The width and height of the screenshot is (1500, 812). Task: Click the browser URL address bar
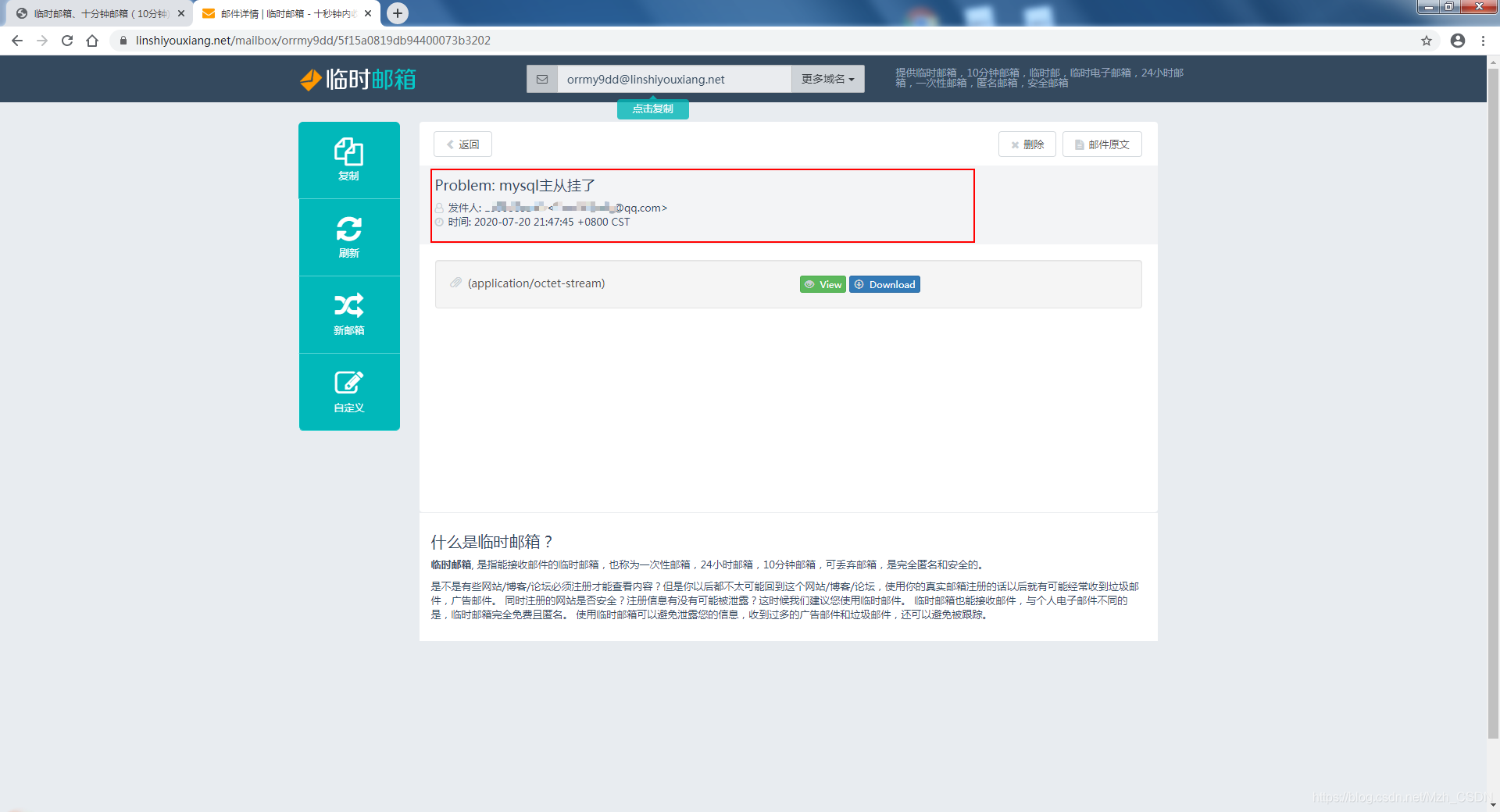(x=766, y=41)
